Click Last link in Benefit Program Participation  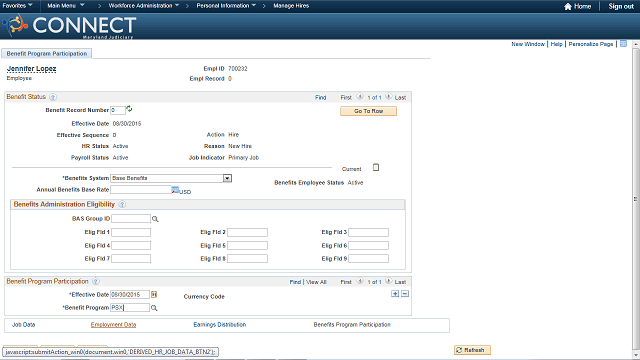point(400,282)
